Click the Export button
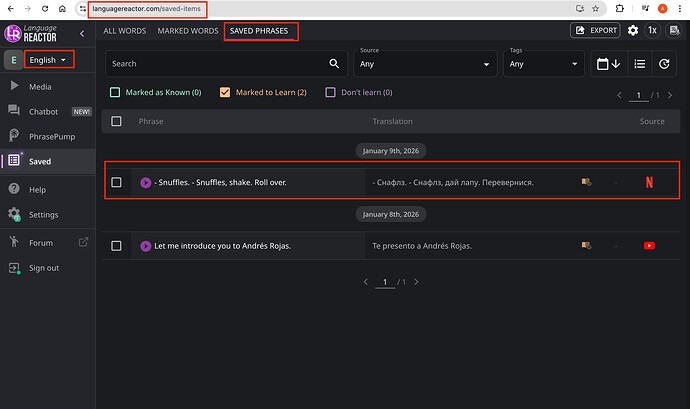Image resolution: width=690 pixels, height=409 pixels. (x=594, y=31)
